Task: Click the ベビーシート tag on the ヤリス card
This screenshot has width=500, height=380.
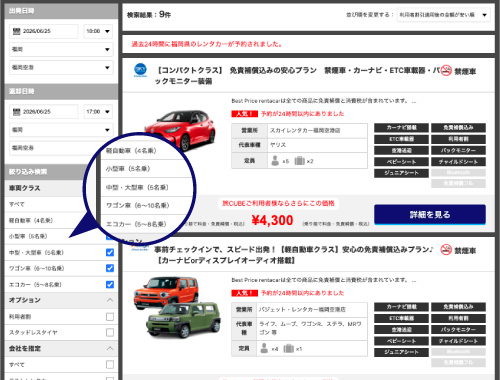Action: tap(401, 162)
